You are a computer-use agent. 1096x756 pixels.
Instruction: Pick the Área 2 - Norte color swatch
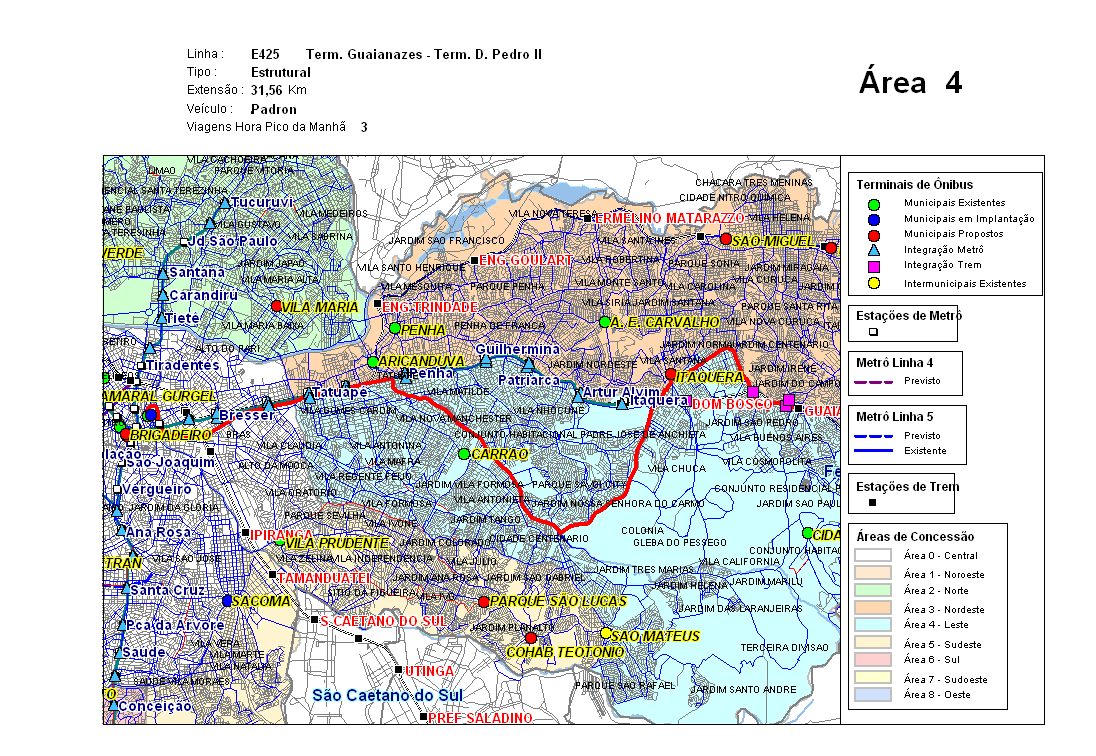[872, 590]
